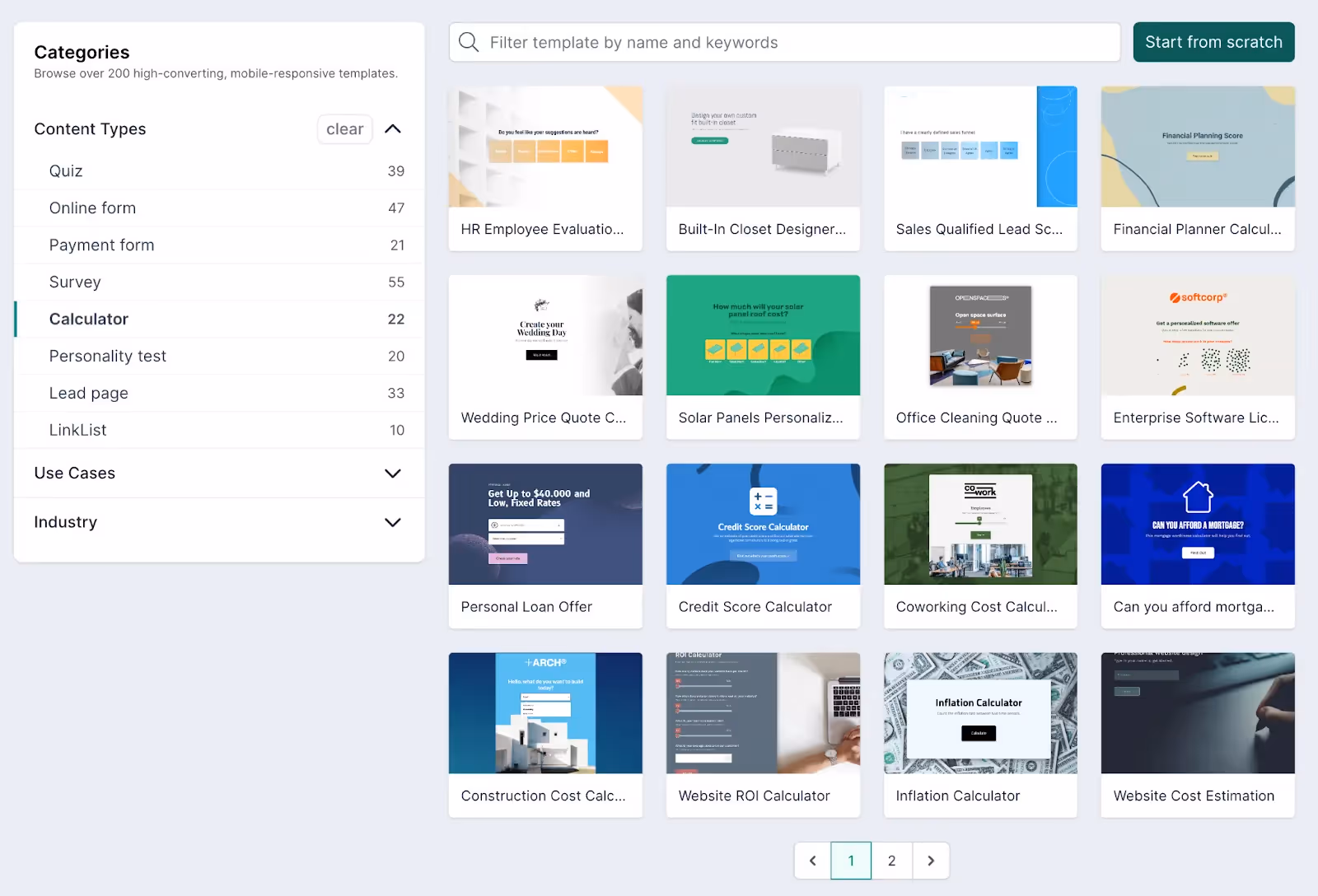Open Construction Cost Calculator template thumbnail
The image size is (1318, 896).
point(545,713)
